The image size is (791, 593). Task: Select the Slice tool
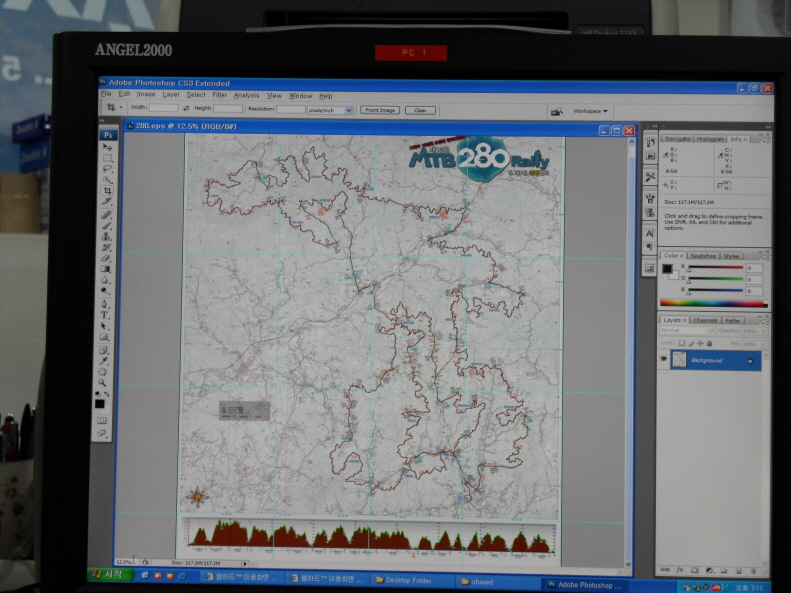point(107,202)
